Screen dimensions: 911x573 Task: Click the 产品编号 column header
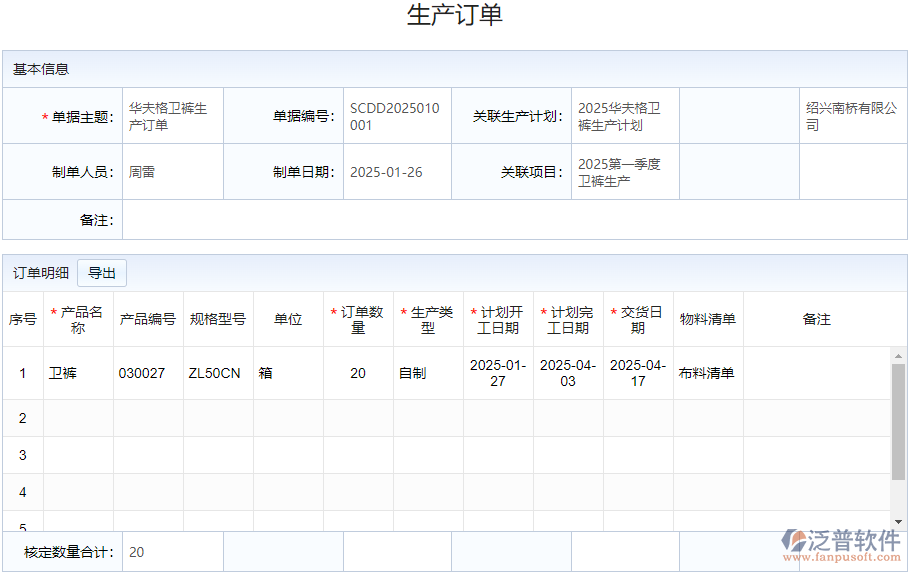pyautogui.click(x=148, y=319)
